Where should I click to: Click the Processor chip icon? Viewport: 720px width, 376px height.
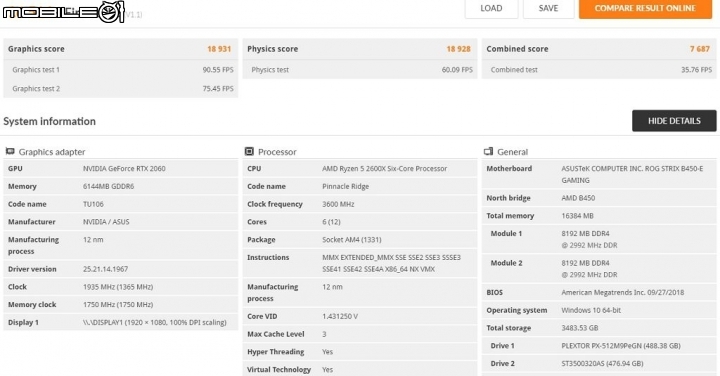coord(249,151)
